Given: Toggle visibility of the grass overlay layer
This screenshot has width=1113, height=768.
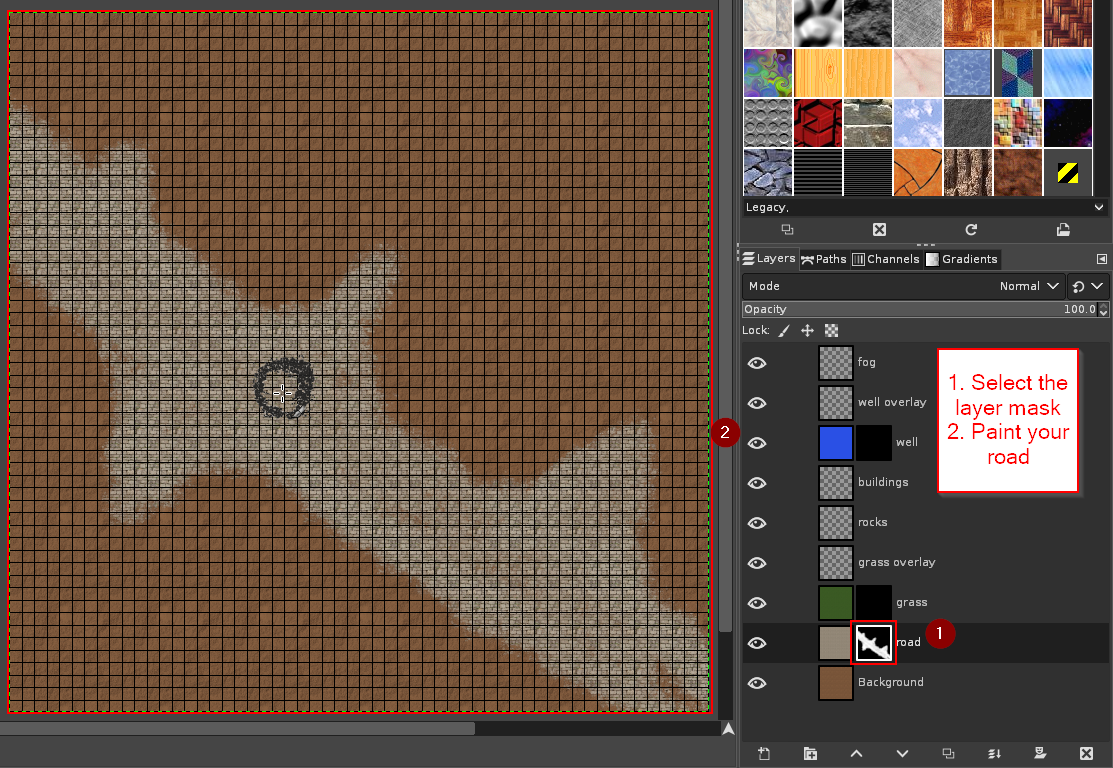Looking at the screenshot, I should click(757, 562).
